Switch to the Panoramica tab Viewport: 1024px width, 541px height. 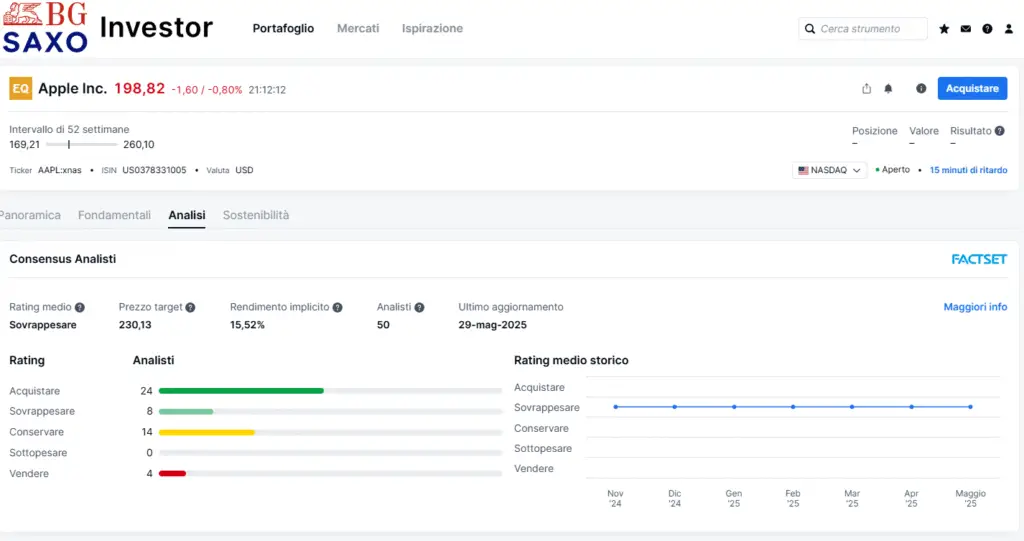point(30,215)
